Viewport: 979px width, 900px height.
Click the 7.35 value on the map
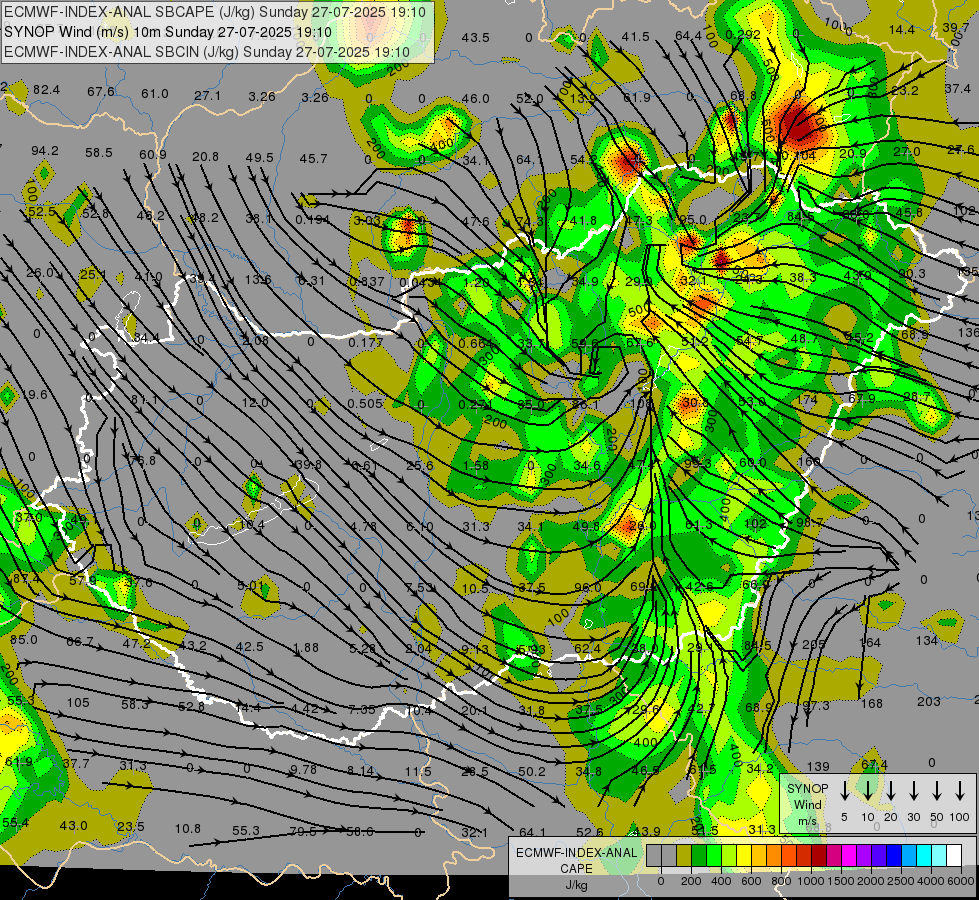coord(362,710)
